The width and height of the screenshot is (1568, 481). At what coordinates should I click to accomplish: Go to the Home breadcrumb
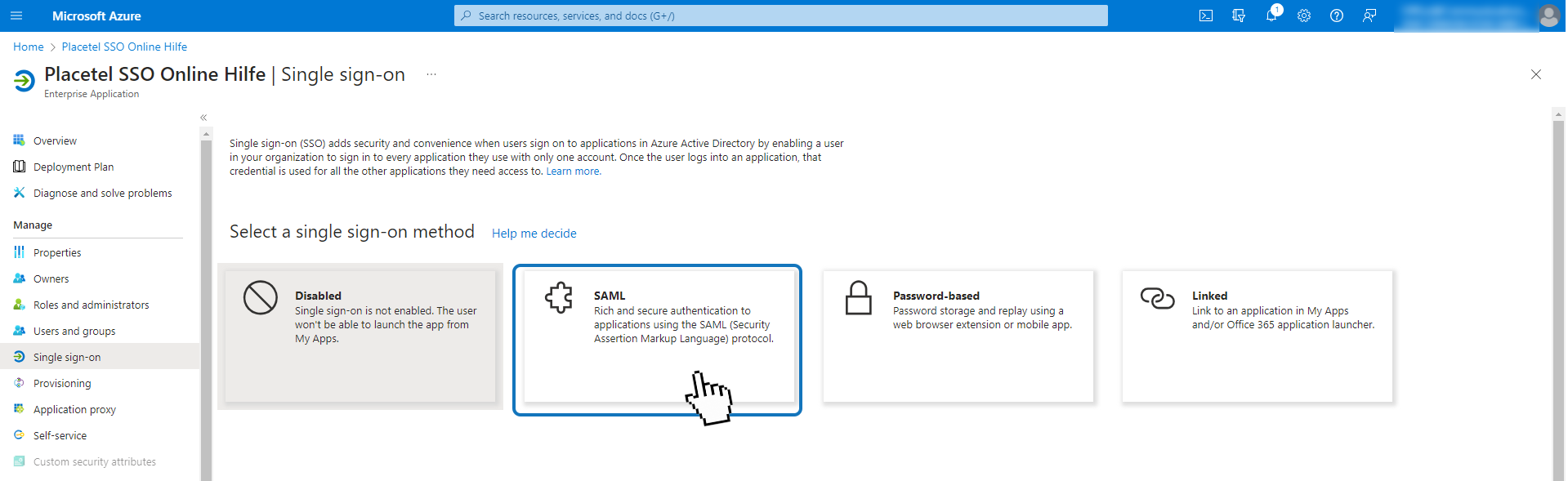[x=29, y=47]
